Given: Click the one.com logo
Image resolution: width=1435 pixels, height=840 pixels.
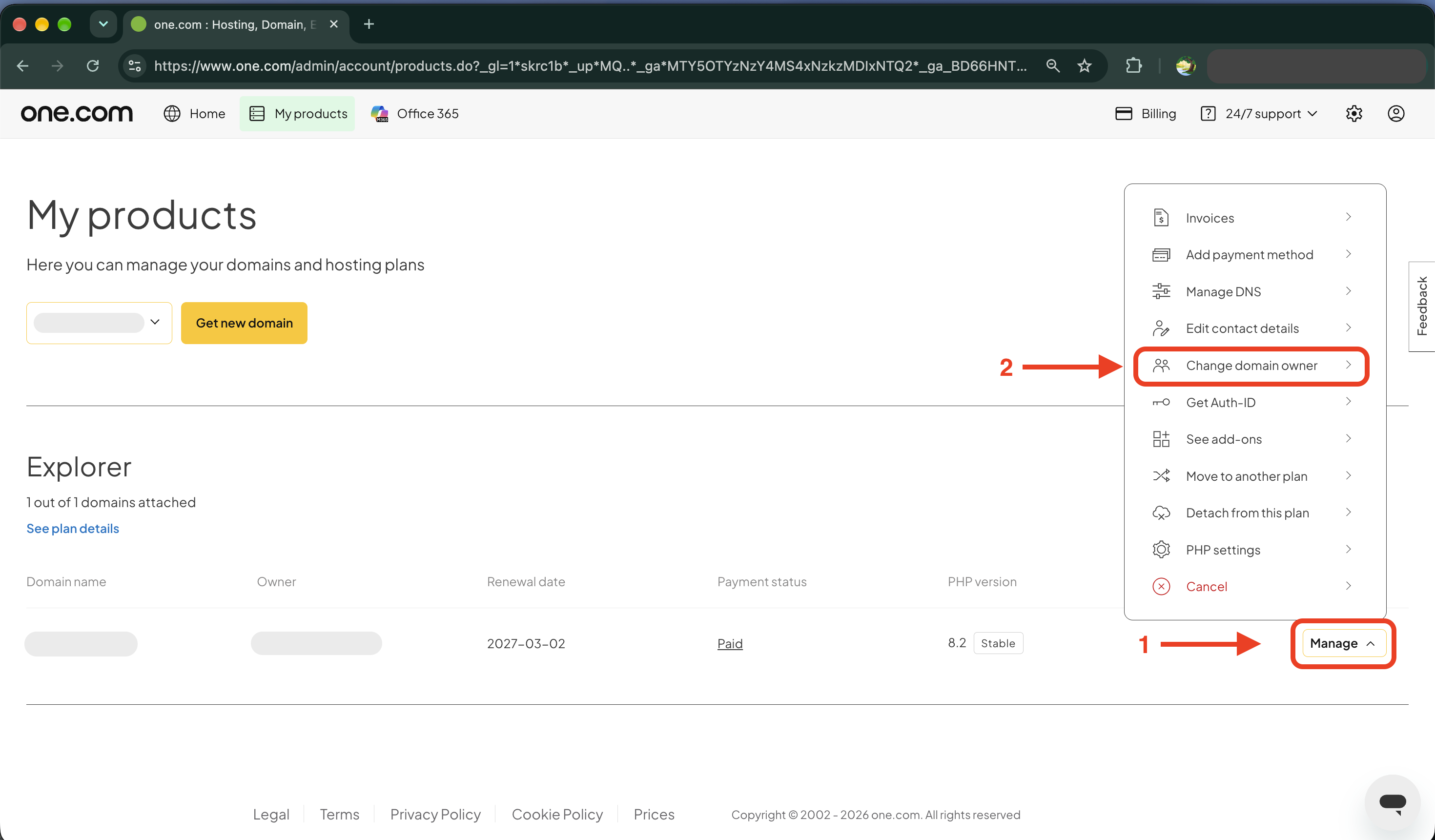Looking at the screenshot, I should click(x=77, y=113).
